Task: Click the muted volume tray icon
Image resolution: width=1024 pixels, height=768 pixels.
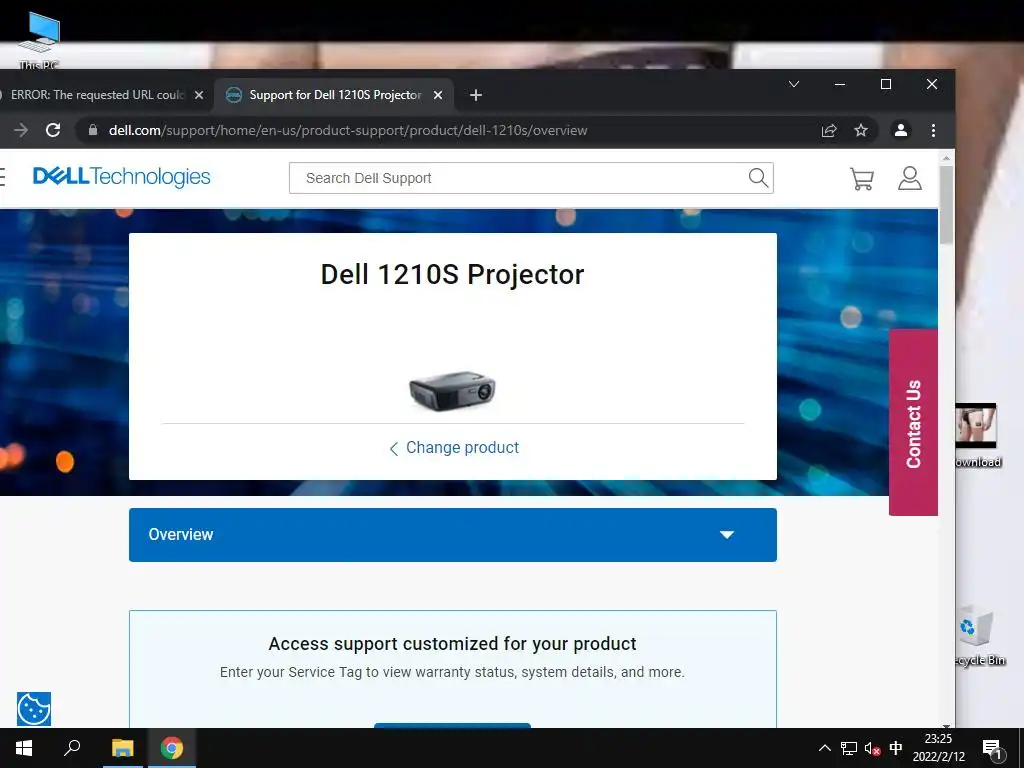Action: tap(872, 748)
